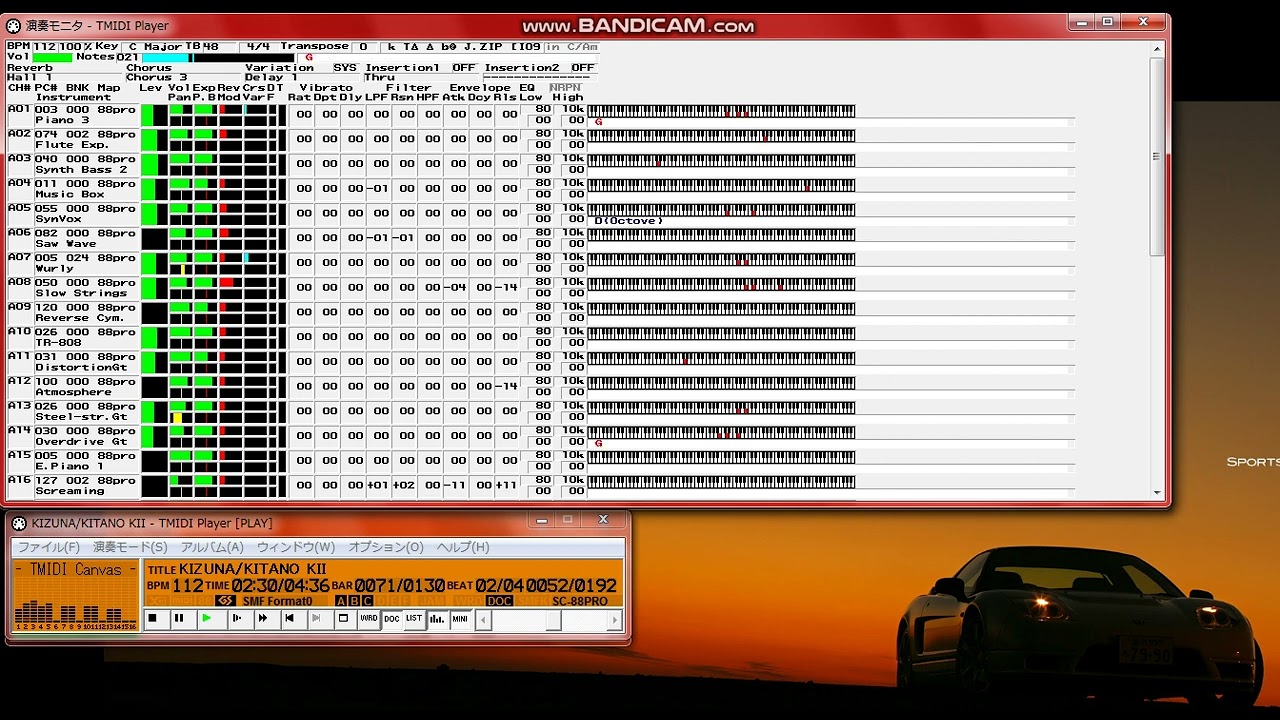Open the ウィンドウ(W) menu
This screenshot has width=1280, height=720.
[296, 547]
